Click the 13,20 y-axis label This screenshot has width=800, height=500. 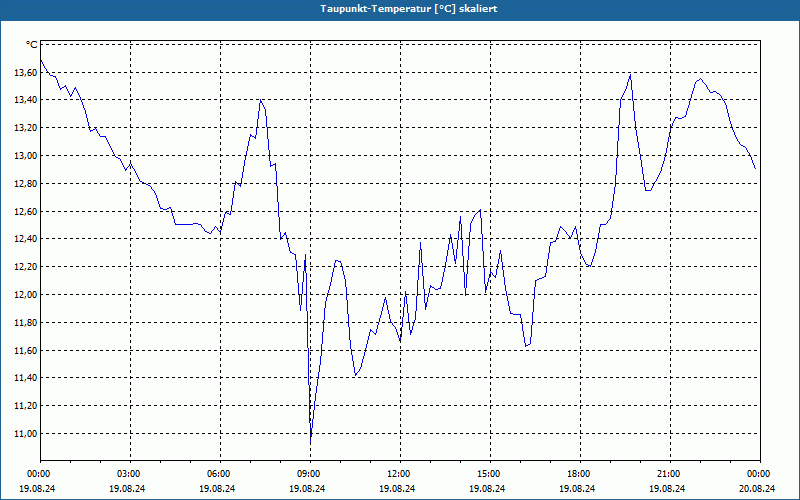(x=26, y=128)
